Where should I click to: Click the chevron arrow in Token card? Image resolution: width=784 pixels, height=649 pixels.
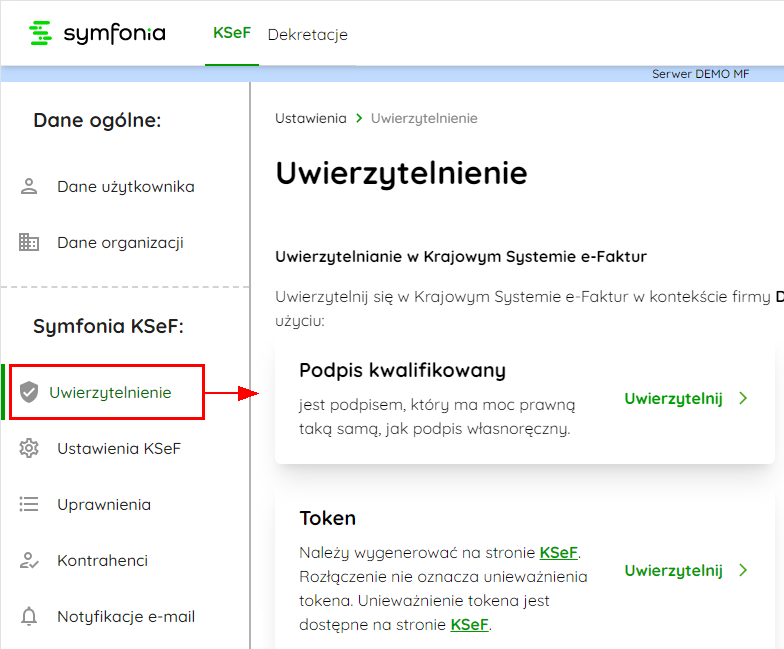[743, 570]
